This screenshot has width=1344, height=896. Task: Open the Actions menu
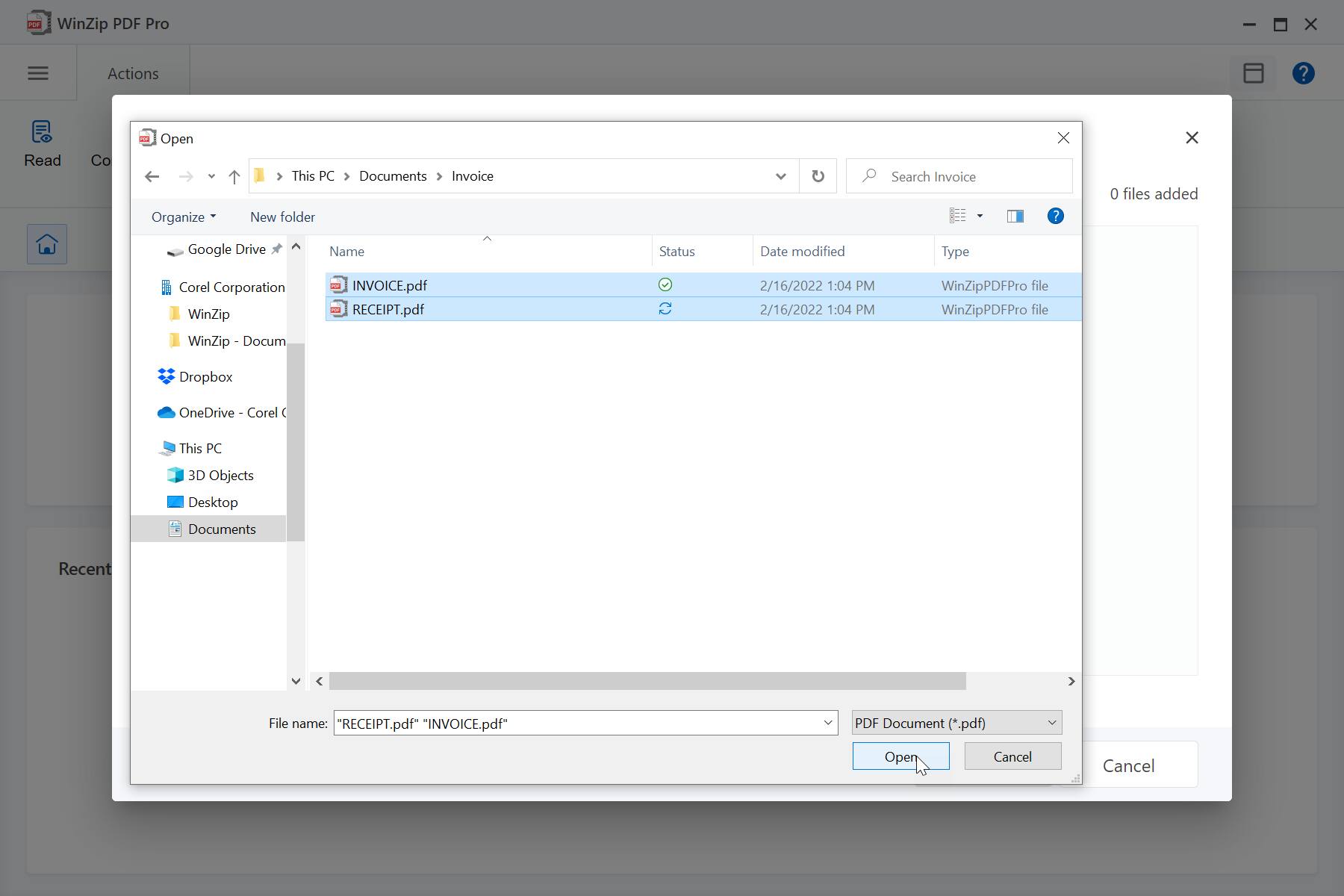[133, 72]
